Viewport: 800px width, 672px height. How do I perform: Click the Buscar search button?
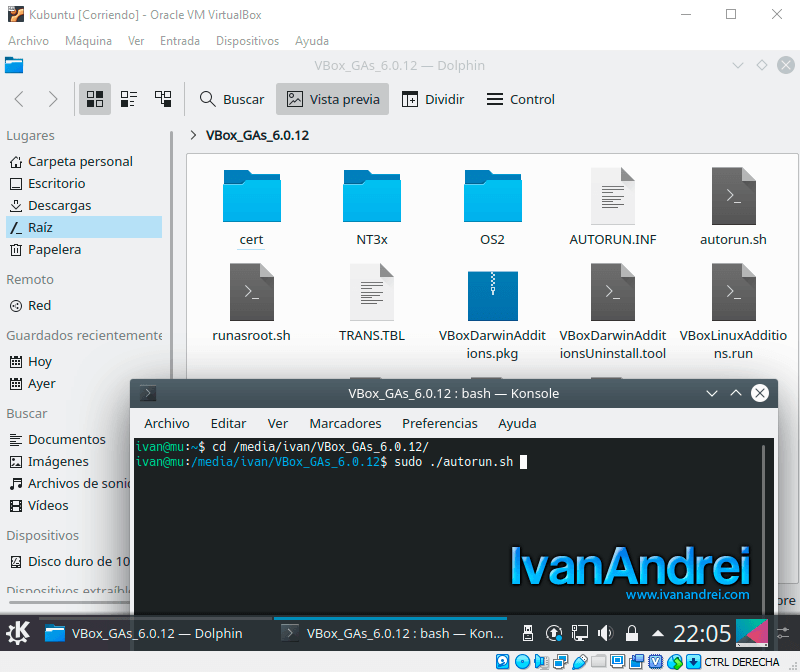coord(232,99)
